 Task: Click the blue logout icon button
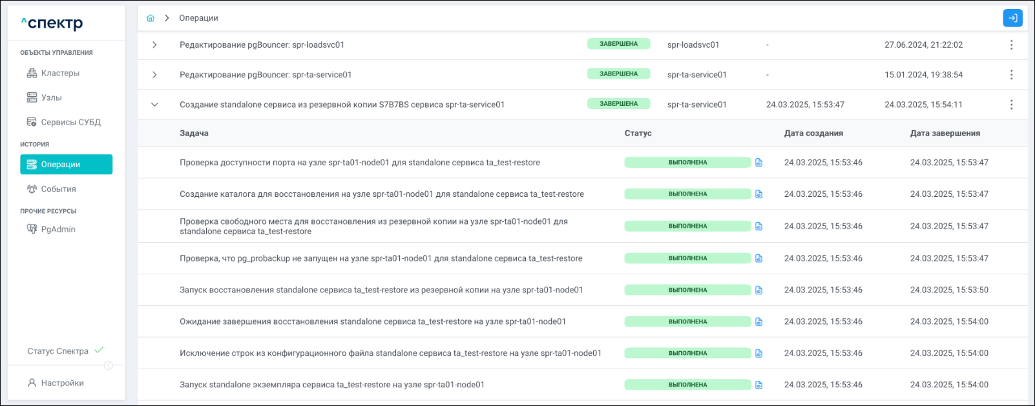coord(1012,18)
